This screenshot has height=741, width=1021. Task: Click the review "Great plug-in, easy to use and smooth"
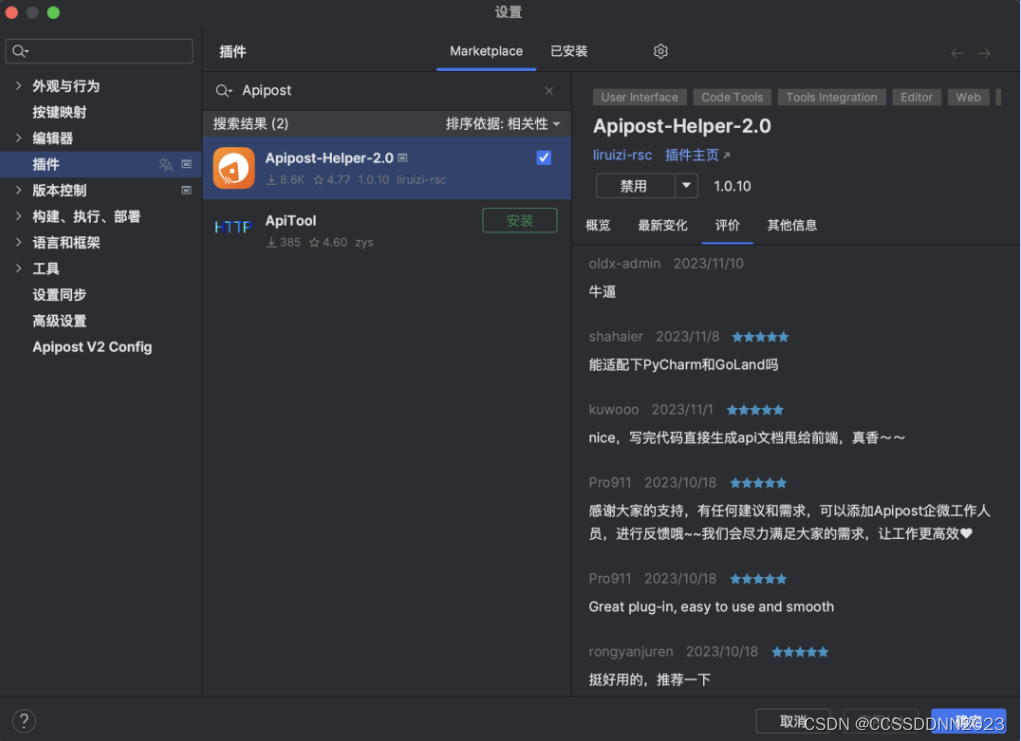(711, 607)
